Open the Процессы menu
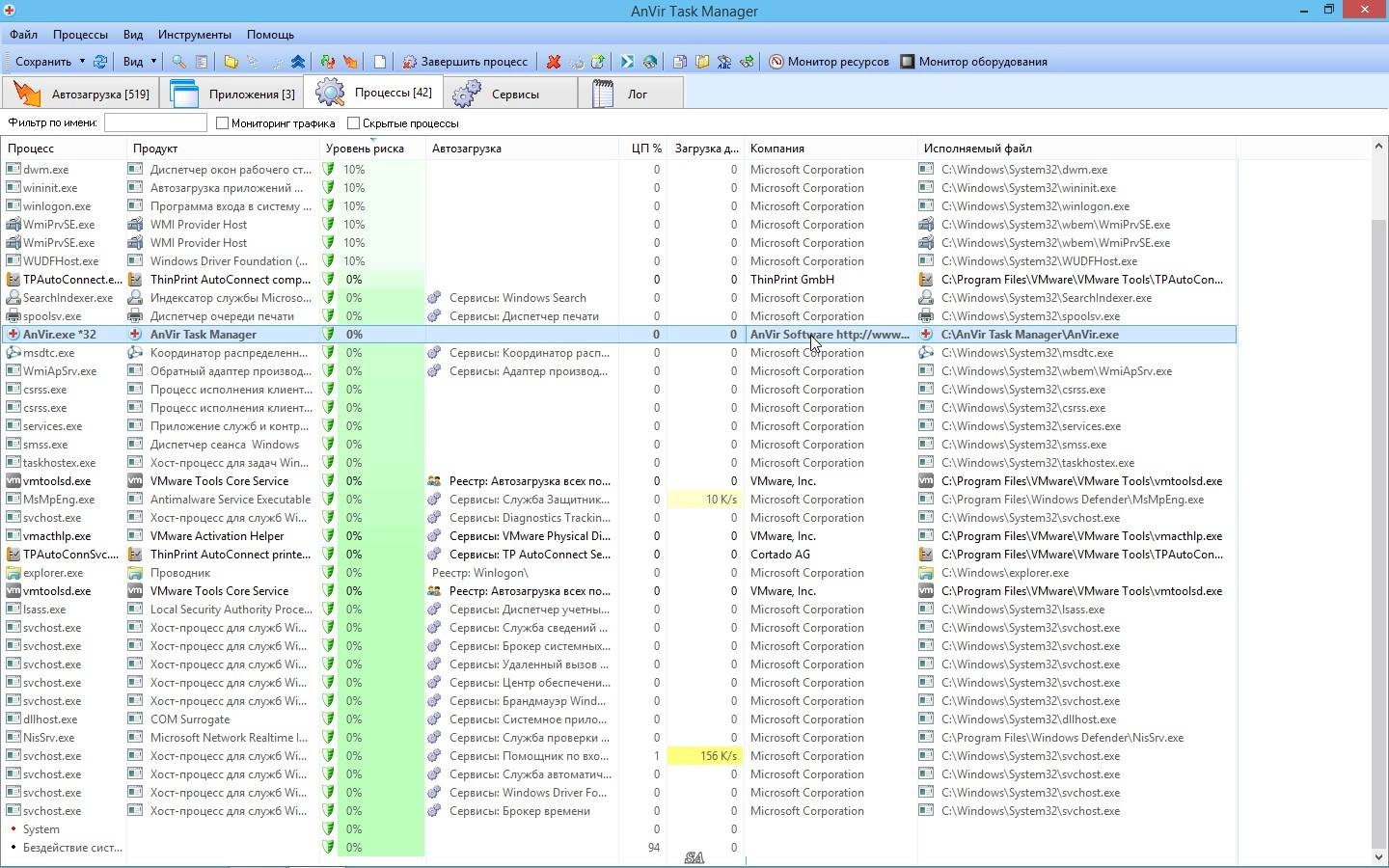This screenshot has width=1389, height=868. click(80, 34)
